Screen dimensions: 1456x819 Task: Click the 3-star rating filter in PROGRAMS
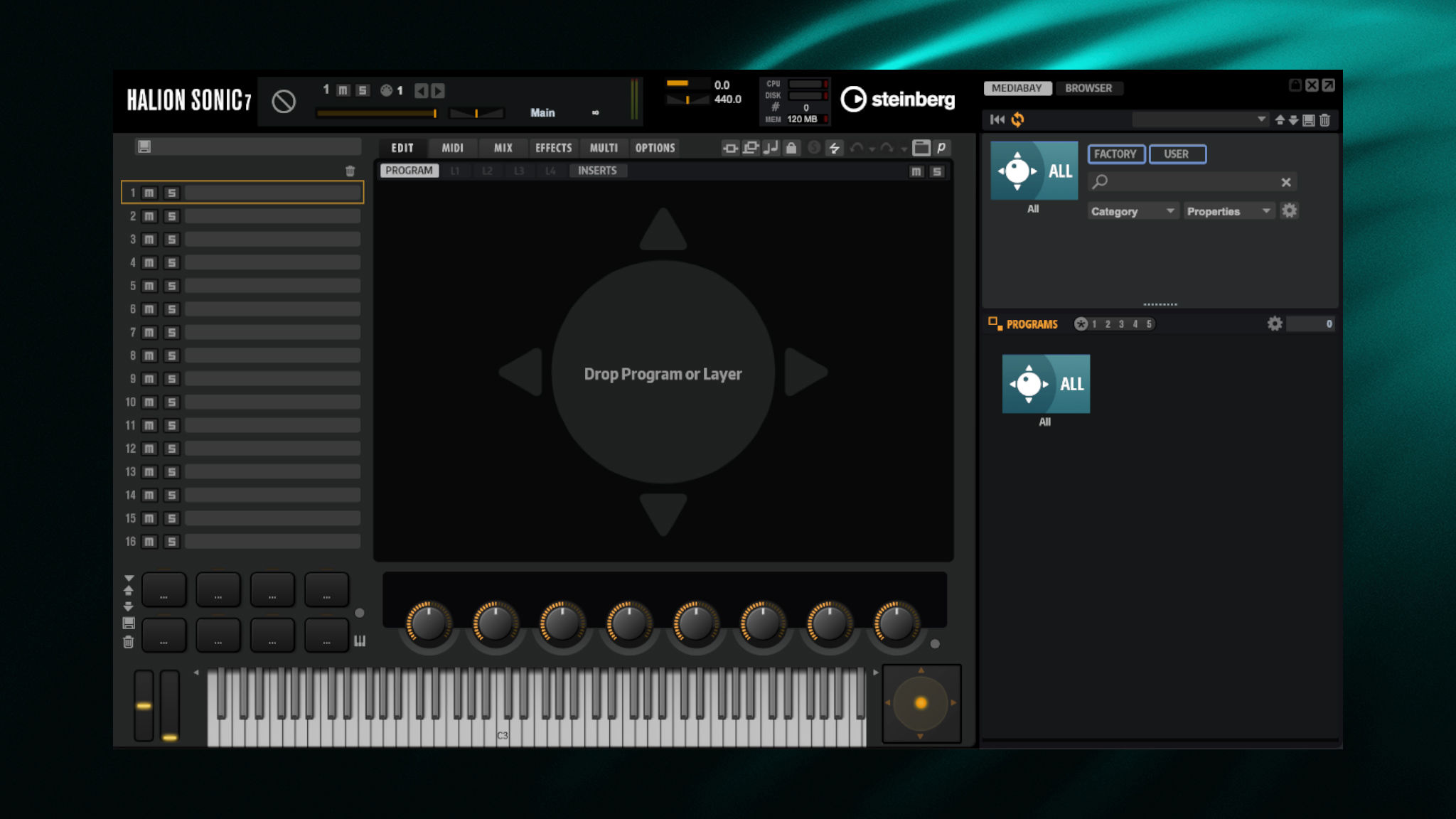(1120, 323)
